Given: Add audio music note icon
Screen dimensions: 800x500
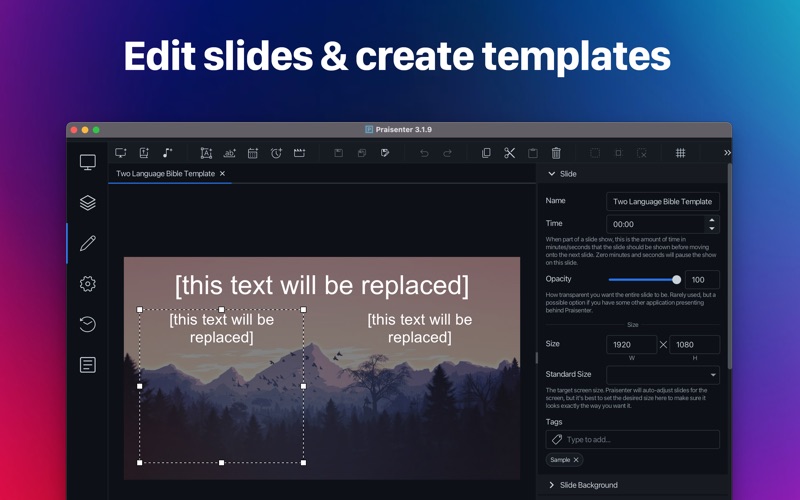Looking at the screenshot, I should pos(167,153).
